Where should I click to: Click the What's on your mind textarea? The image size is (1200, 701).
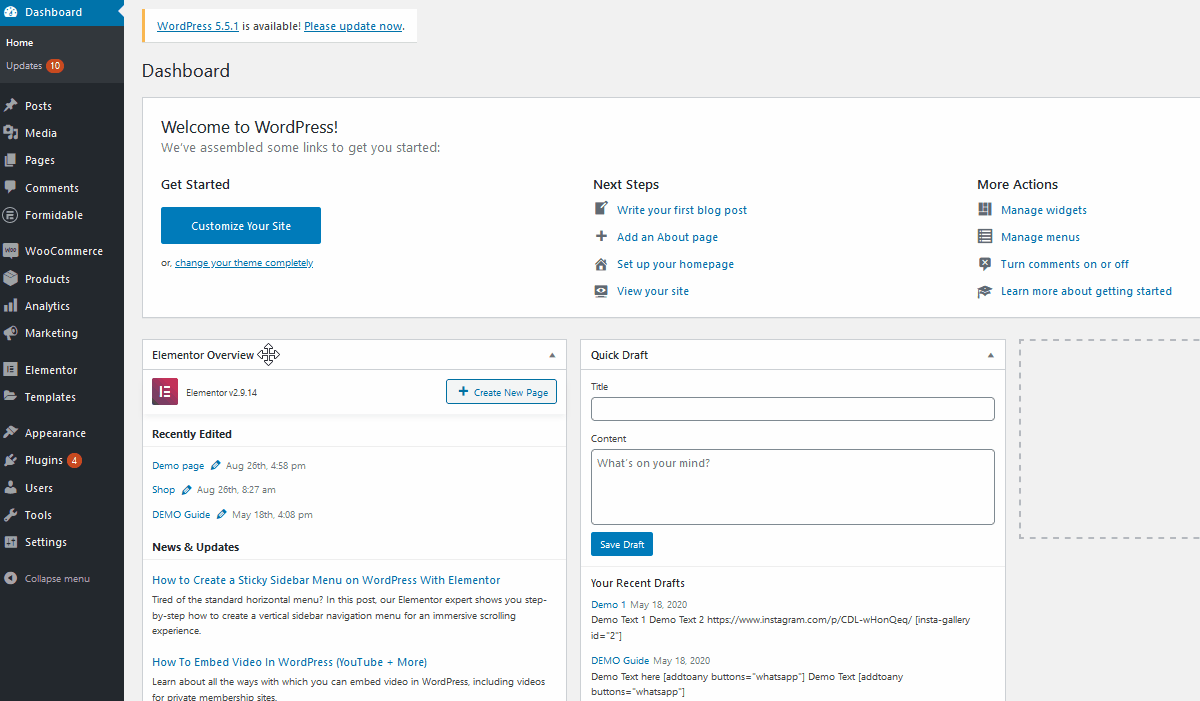[x=793, y=487]
